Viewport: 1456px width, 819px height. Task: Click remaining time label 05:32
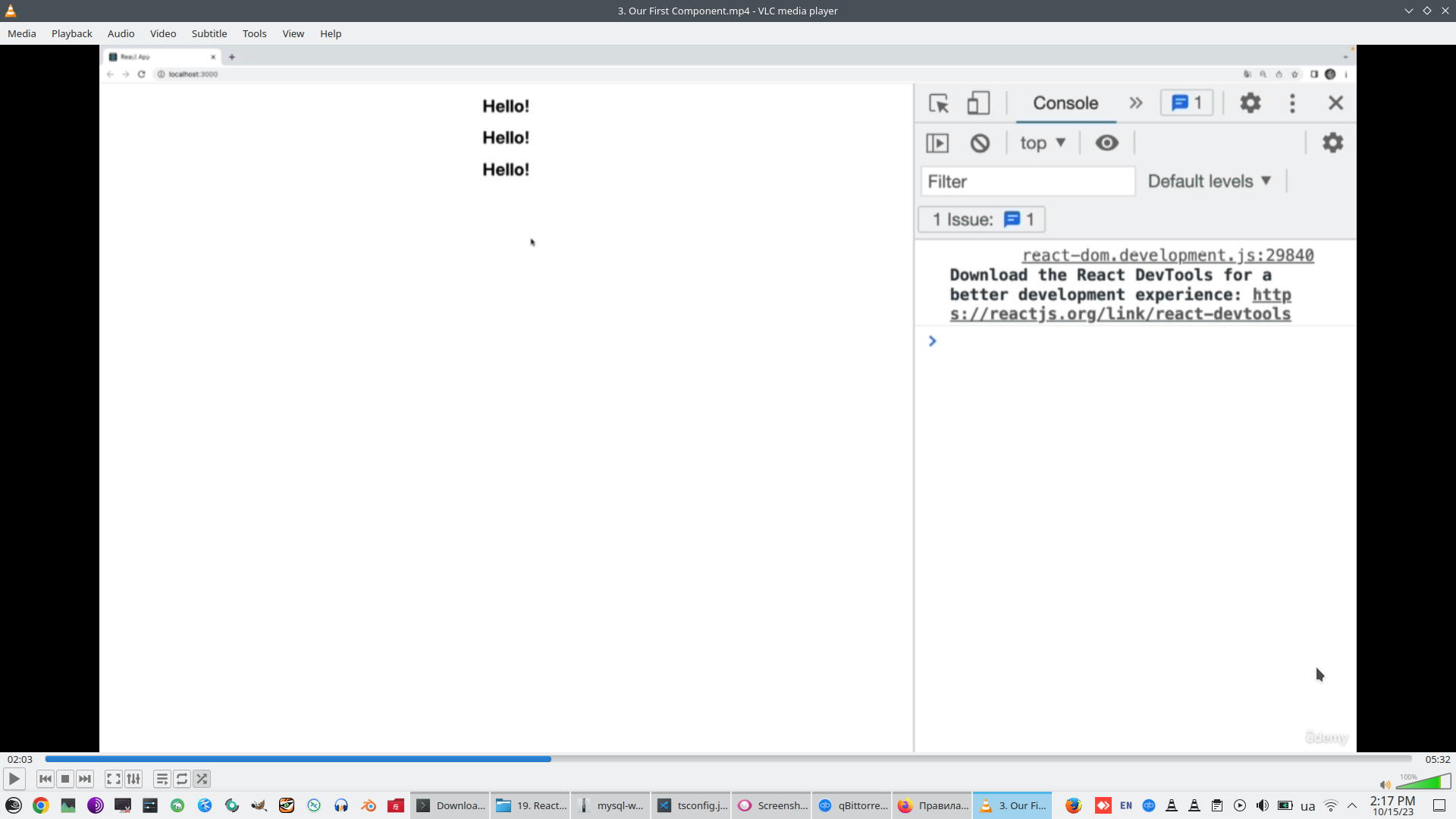pos(1437,759)
